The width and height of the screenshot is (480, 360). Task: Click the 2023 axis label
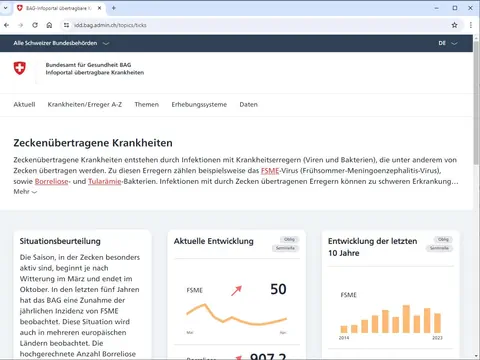437,338
